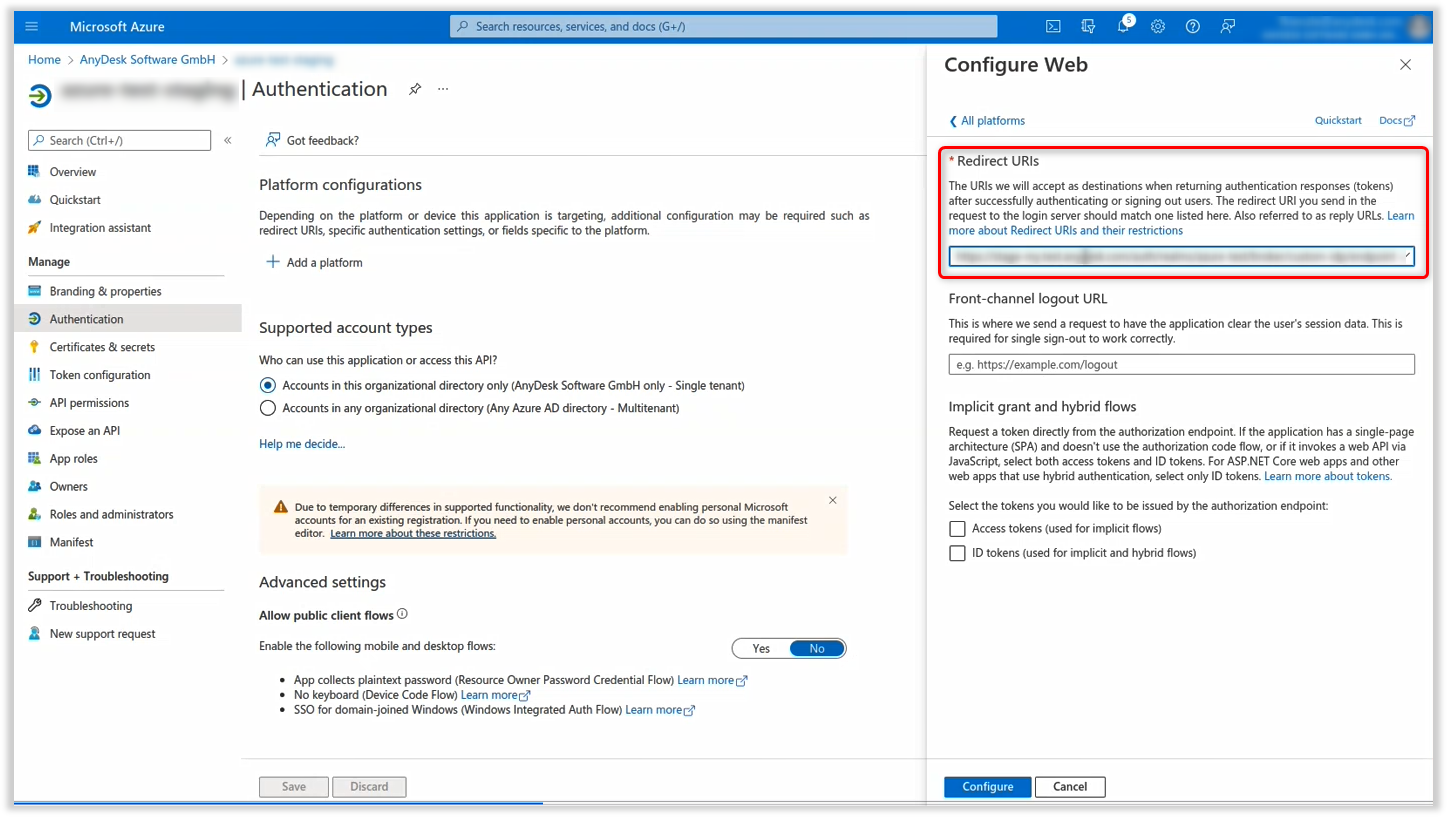Click the Front-channel logout URL field
The height and width of the screenshot is (817, 1447).
(1181, 364)
